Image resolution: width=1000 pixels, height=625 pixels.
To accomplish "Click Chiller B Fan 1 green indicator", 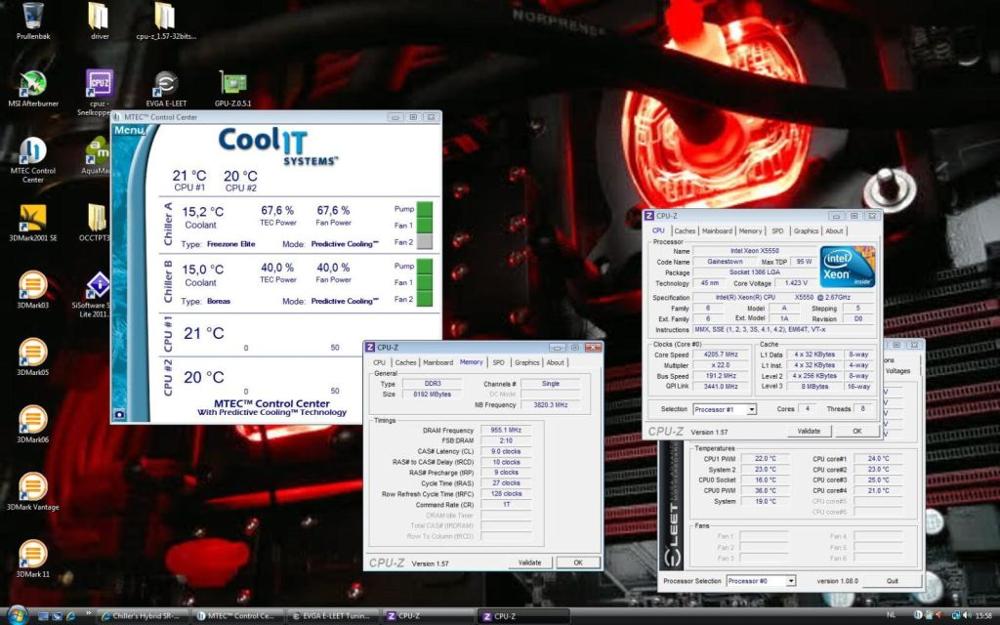I will [x=424, y=282].
